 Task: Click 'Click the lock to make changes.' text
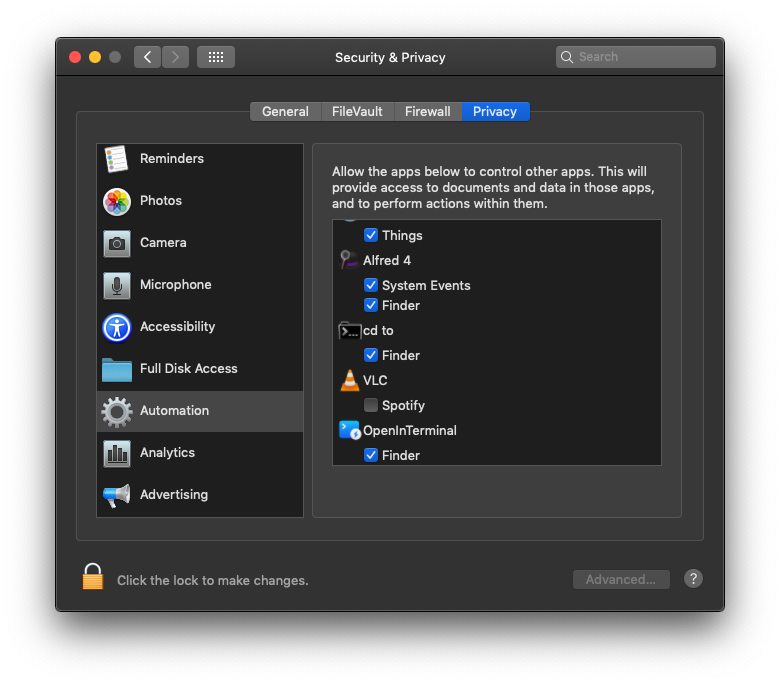pos(213,581)
